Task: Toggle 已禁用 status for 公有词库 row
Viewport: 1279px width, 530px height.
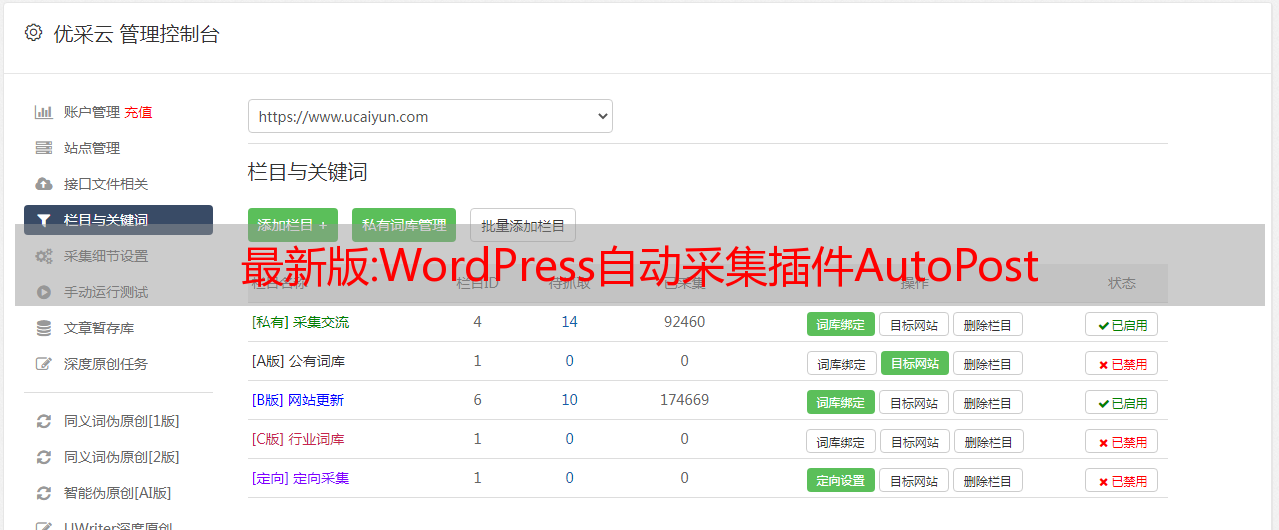Action: (1121, 363)
